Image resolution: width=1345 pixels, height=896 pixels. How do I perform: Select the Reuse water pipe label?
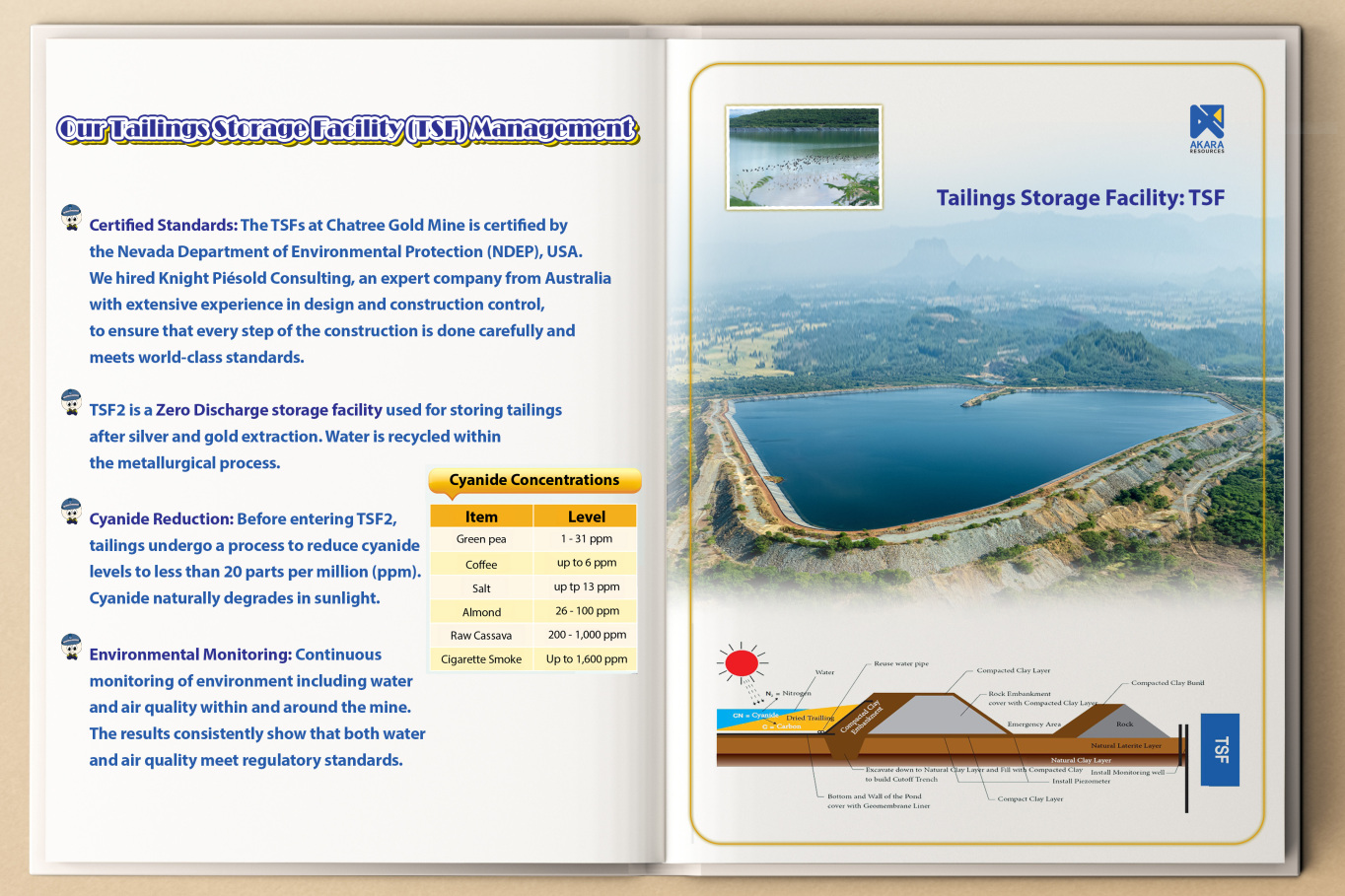tap(900, 664)
